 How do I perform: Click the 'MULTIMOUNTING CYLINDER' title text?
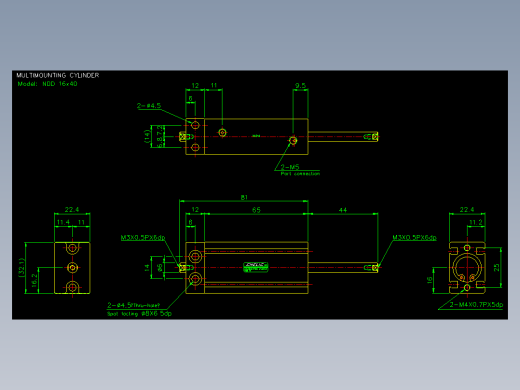pos(58,75)
